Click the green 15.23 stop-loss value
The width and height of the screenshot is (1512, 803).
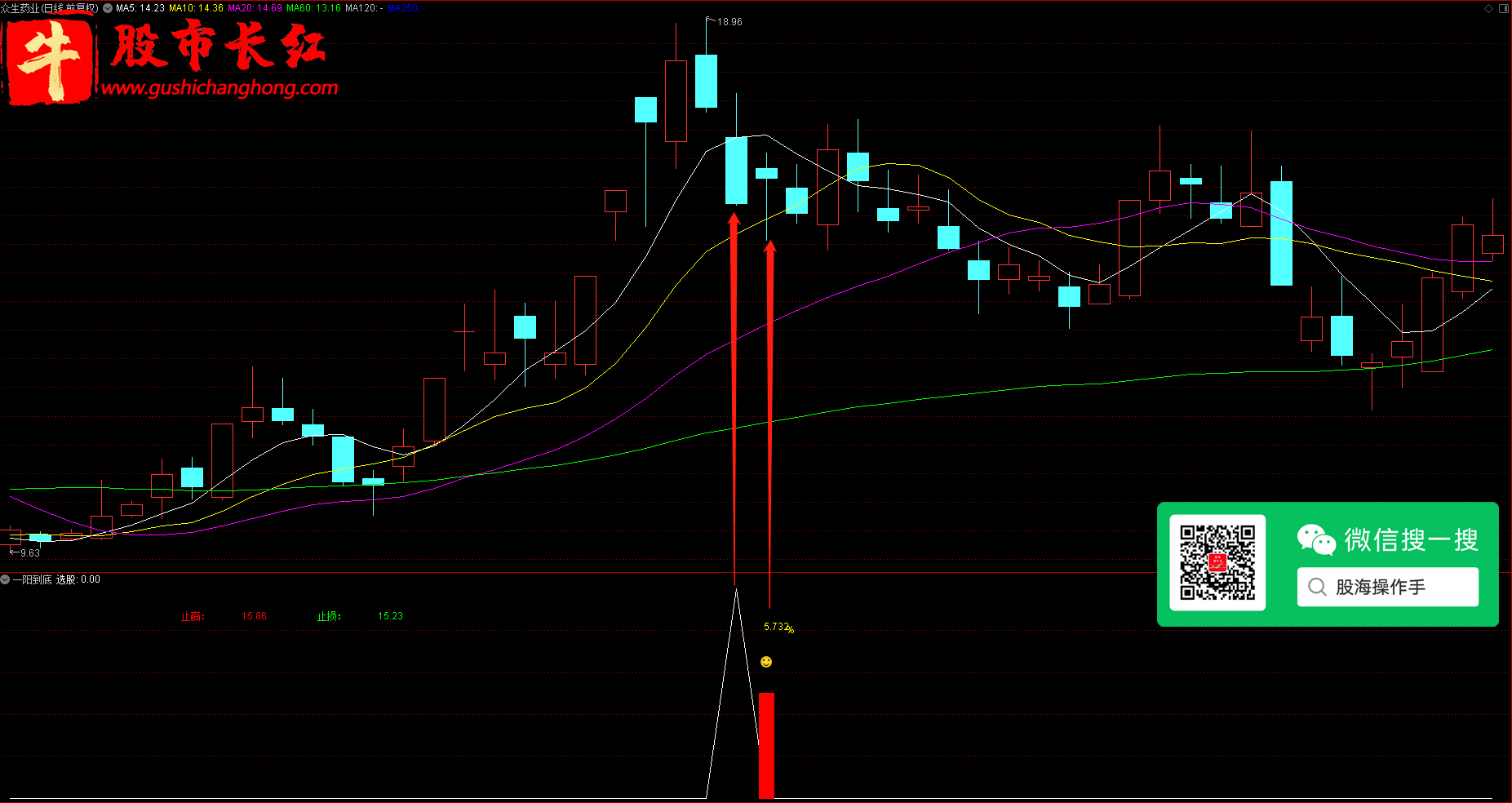pos(390,616)
